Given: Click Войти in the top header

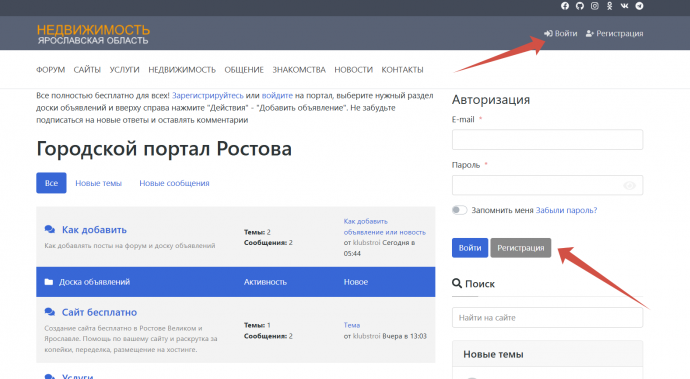Looking at the screenshot, I should click(561, 33).
